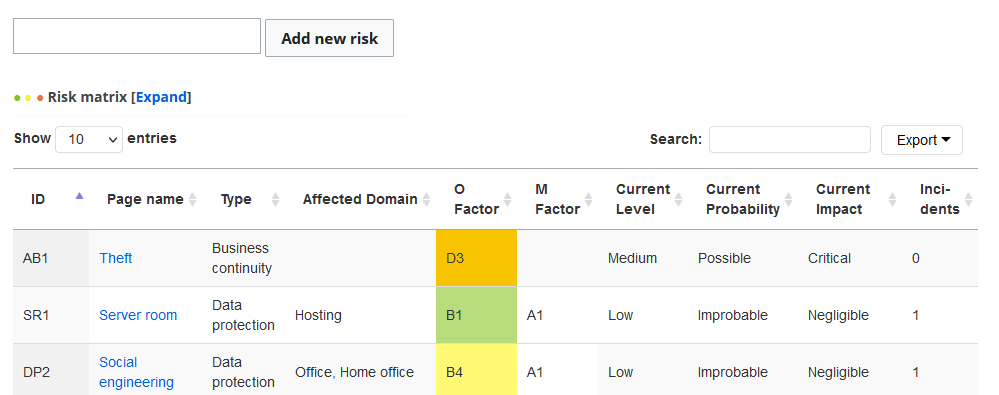Sort by M Factor column icon
This screenshot has height=395, width=999.
589,199
